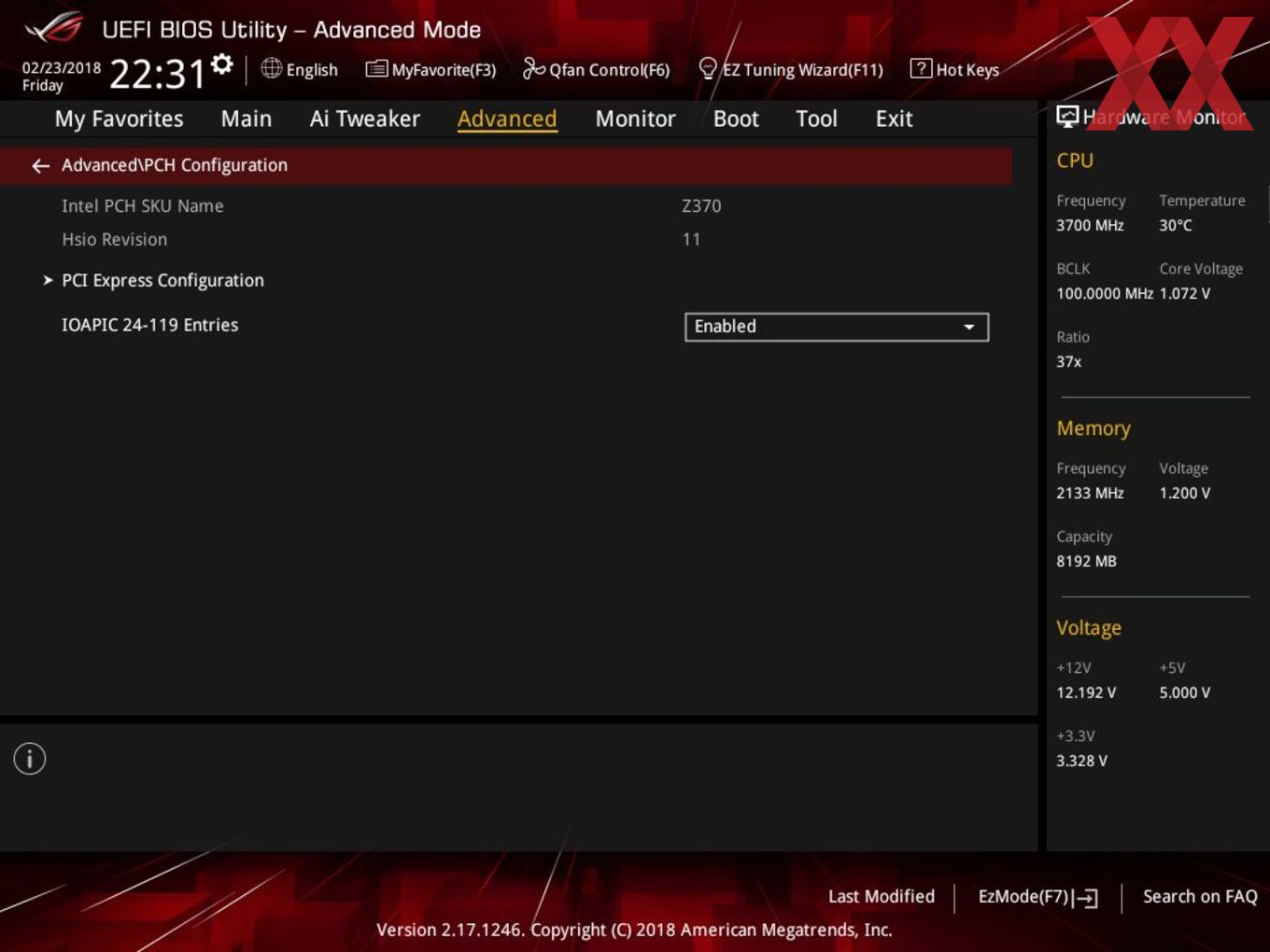Click the CPU section heading
This screenshot has height=952, width=1270.
click(x=1075, y=161)
